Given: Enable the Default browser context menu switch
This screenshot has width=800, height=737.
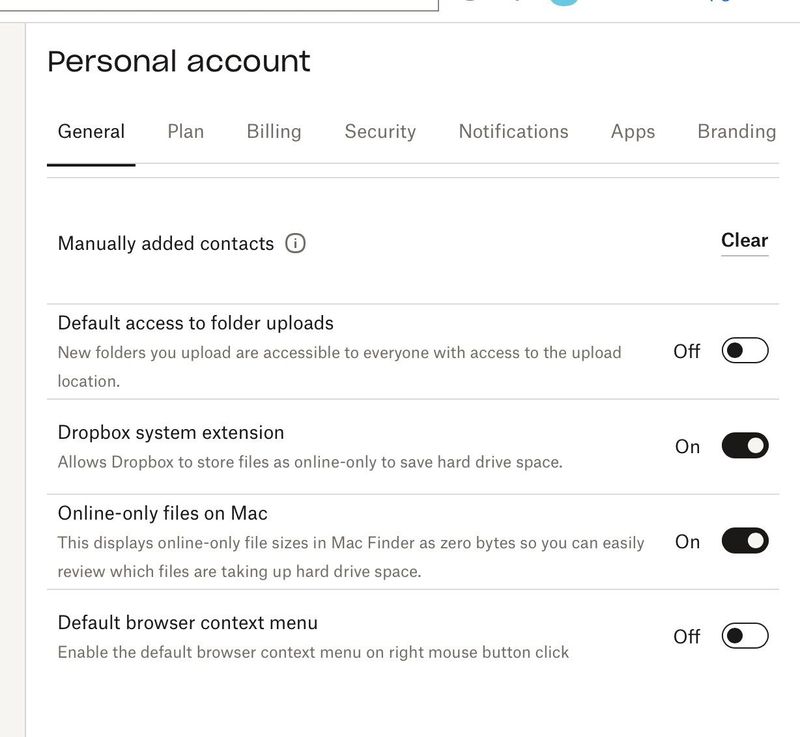Looking at the screenshot, I should coord(745,636).
